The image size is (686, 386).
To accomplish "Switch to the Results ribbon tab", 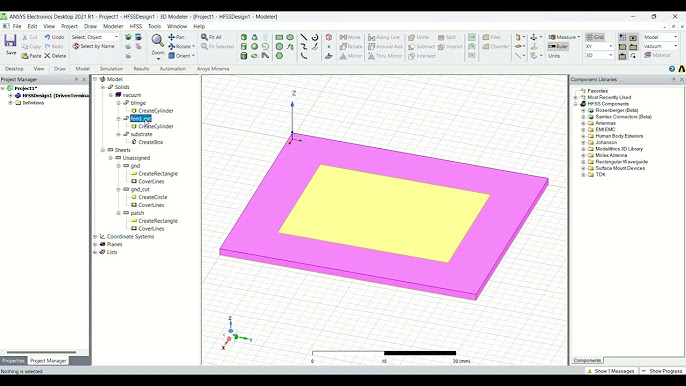I will (x=141, y=69).
